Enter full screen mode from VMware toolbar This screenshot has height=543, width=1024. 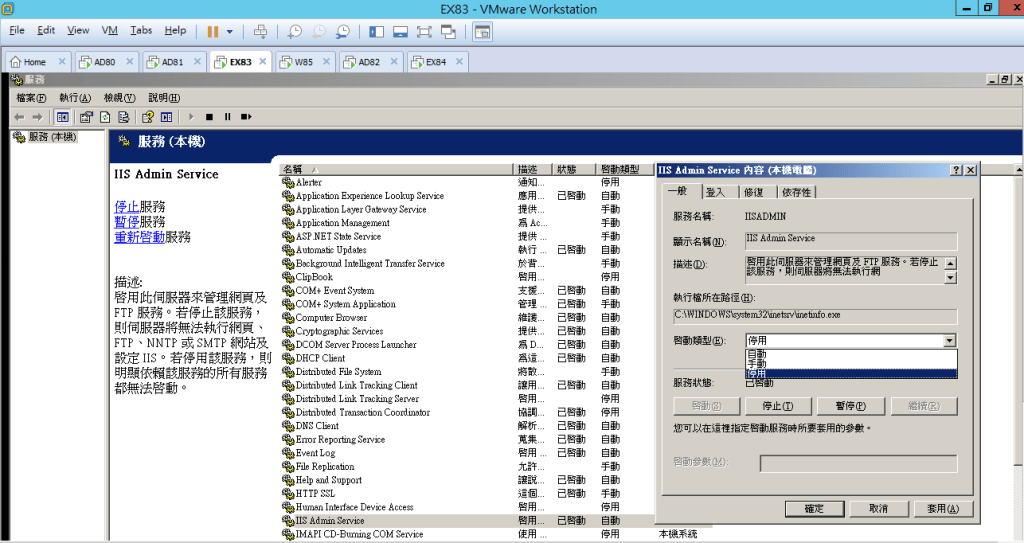(423, 31)
